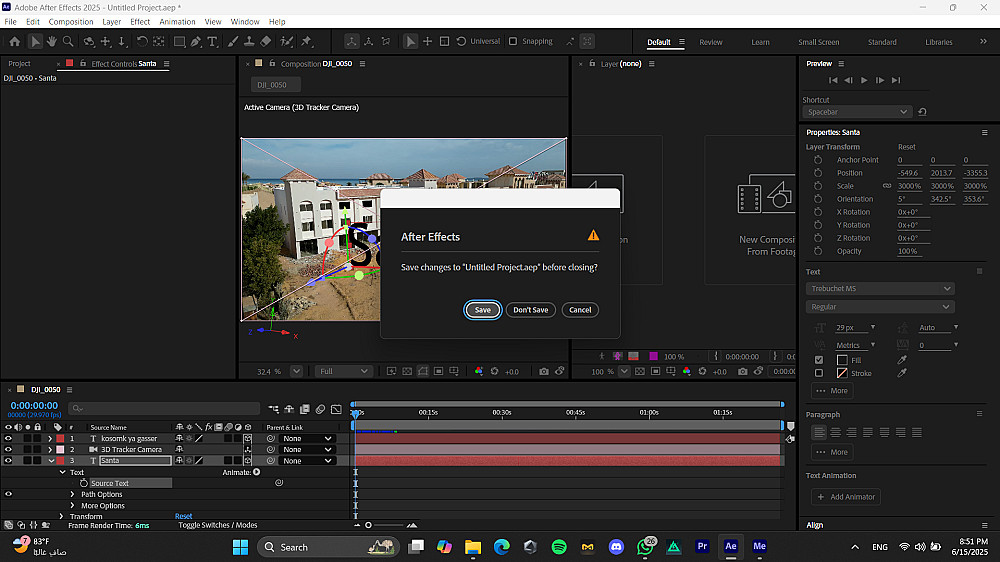Viewport: 1000px width, 562px height.
Task: Click Play in the Preview panel
Action: (865, 80)
